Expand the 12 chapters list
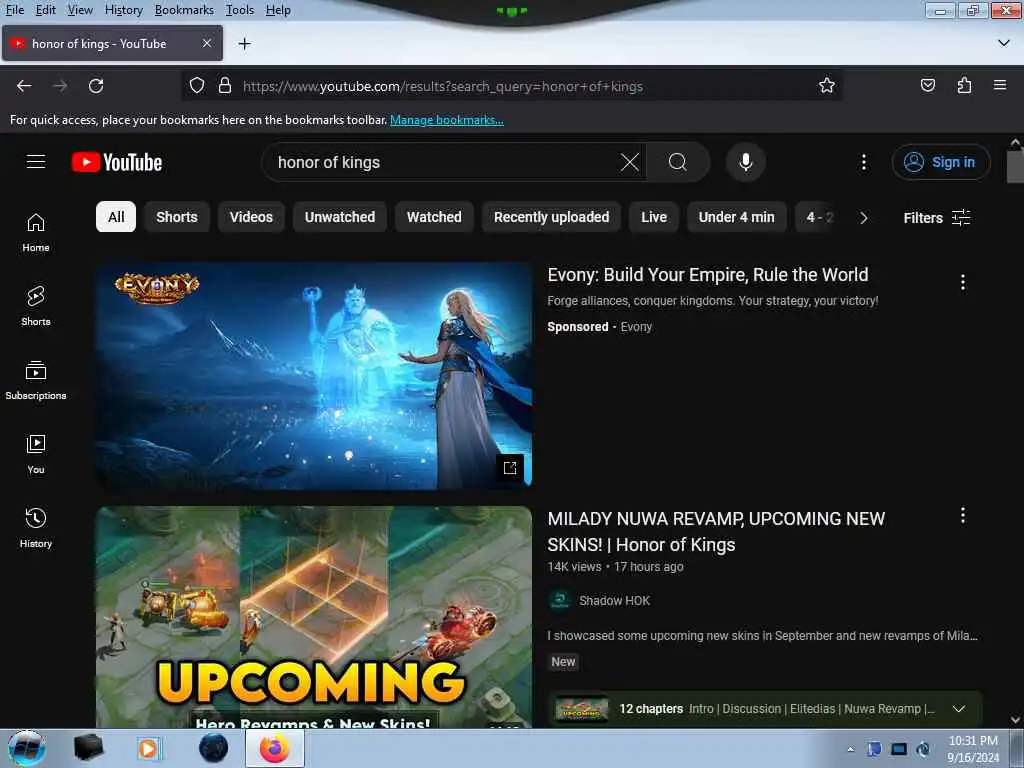1024x768 pixels. point(959,709)
